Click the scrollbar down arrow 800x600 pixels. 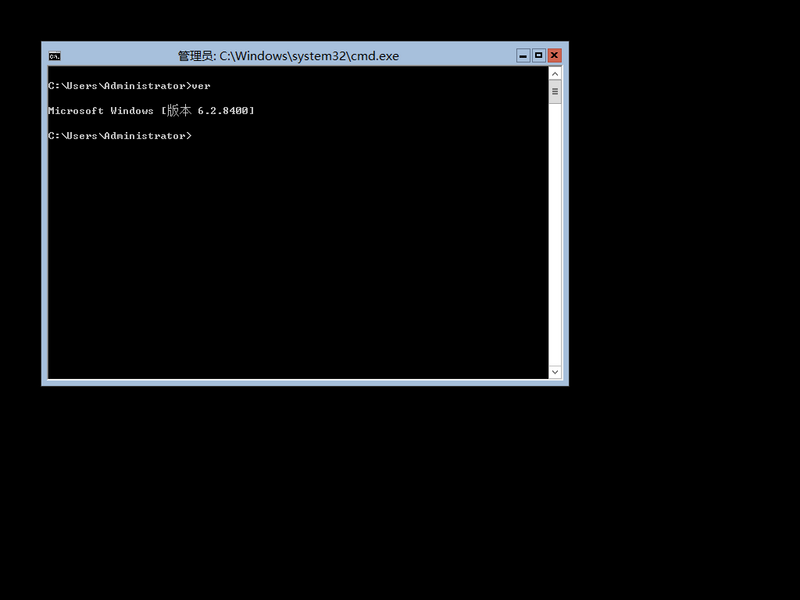tap(555, 372)
